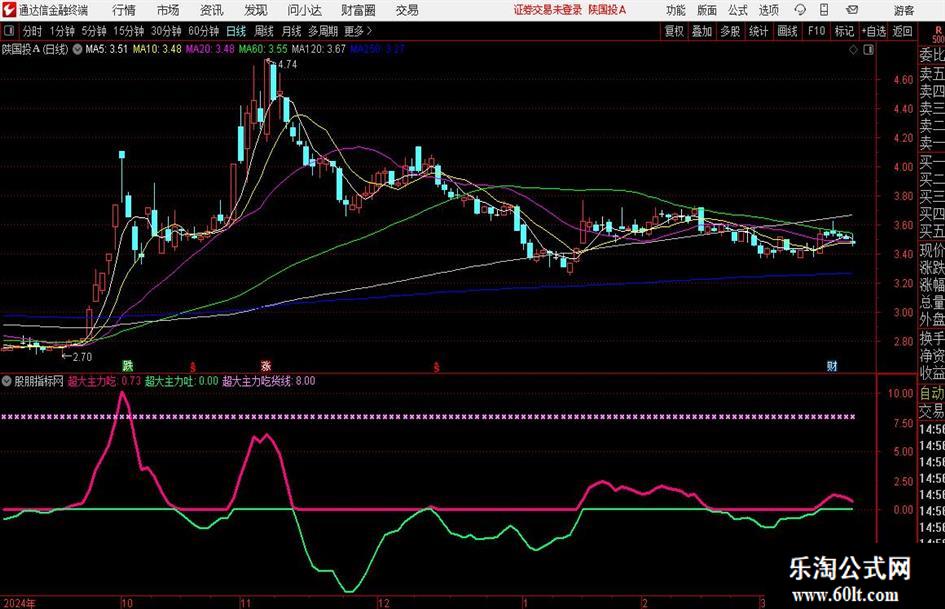Click the 叠加 overlay button
Viewport: 945px width, 609px height.
click(x=702, y=31)
